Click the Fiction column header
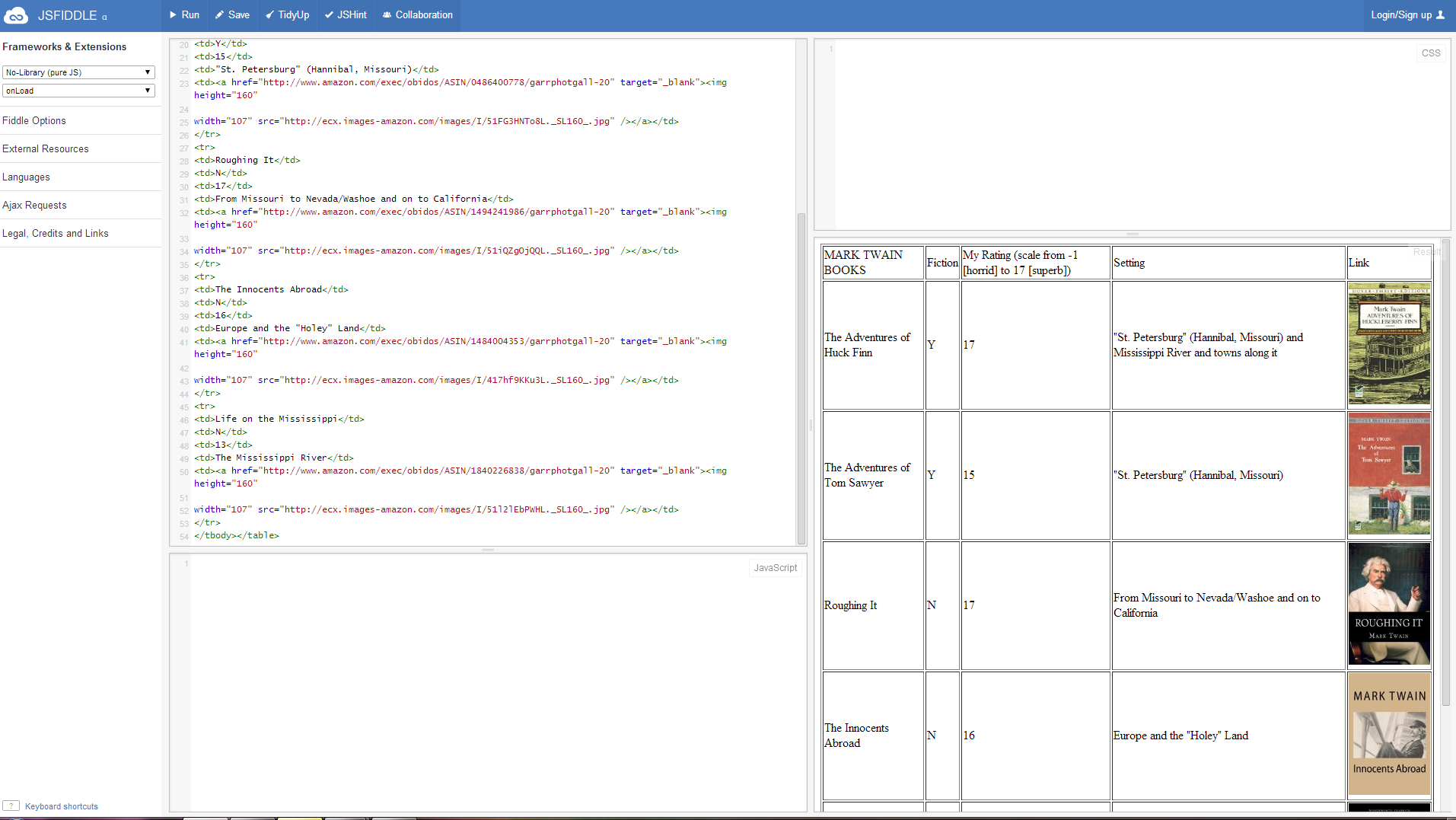The height and width of the screenshot is (820, 1456). click(942, 263)
